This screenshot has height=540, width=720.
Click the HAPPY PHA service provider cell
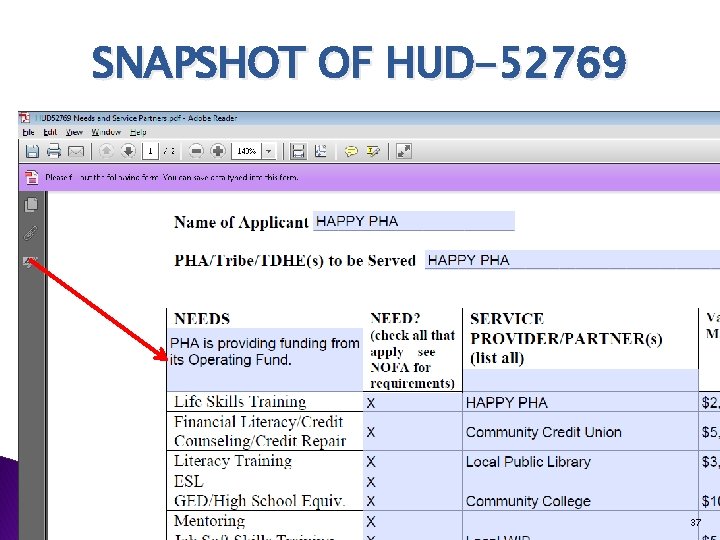pyautogui.click(x=580, y=403)
